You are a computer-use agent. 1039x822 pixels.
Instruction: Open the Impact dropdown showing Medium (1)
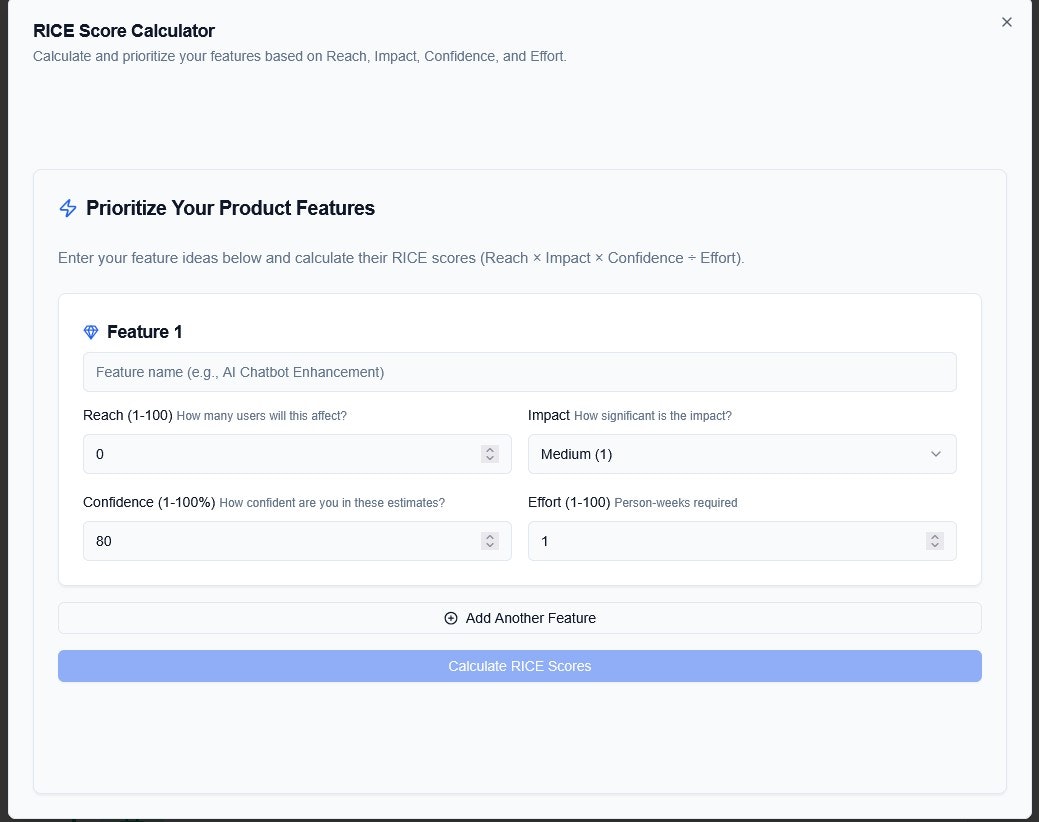pyautogui.click(x=741, y=454)
